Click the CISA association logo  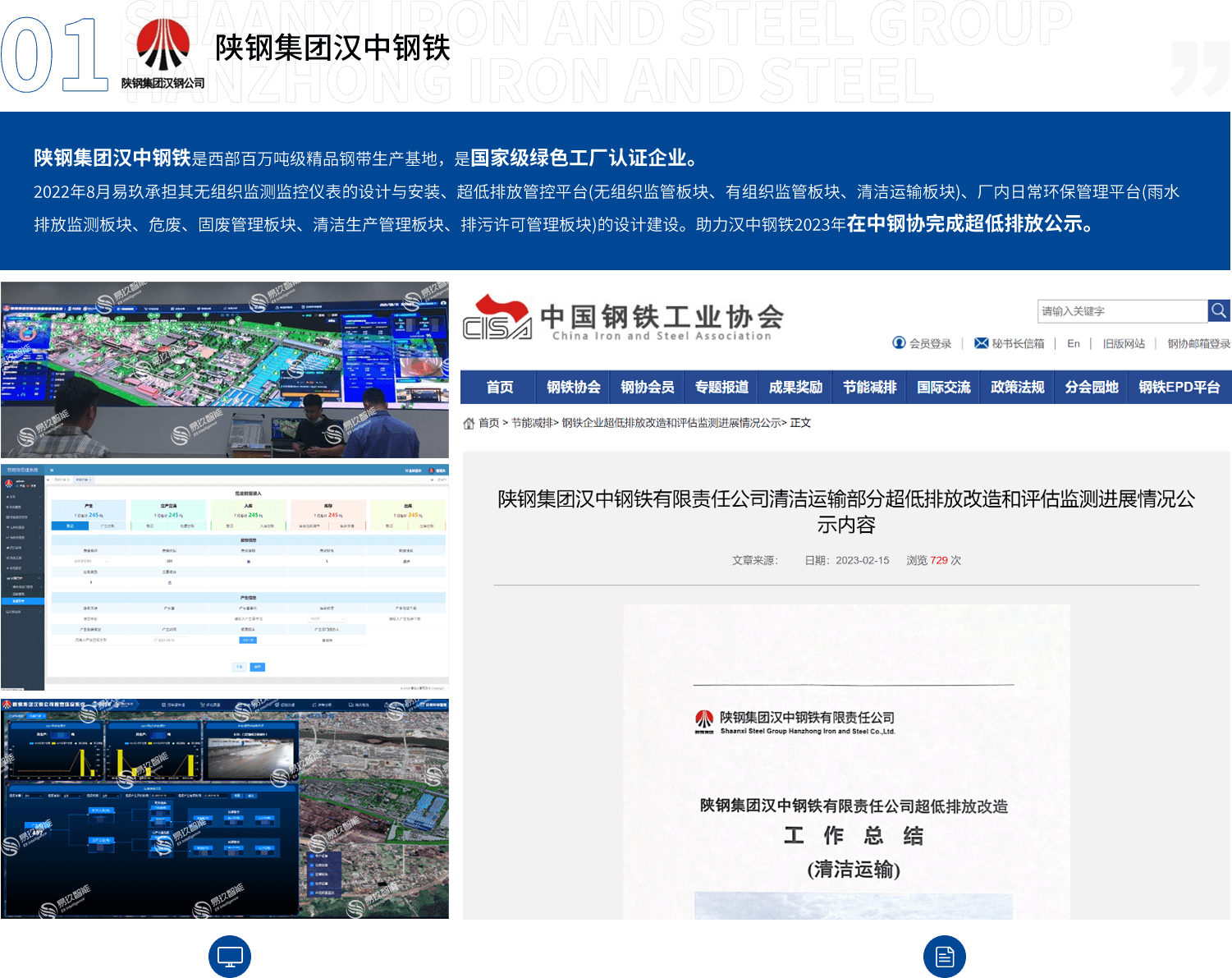point(497,319)
